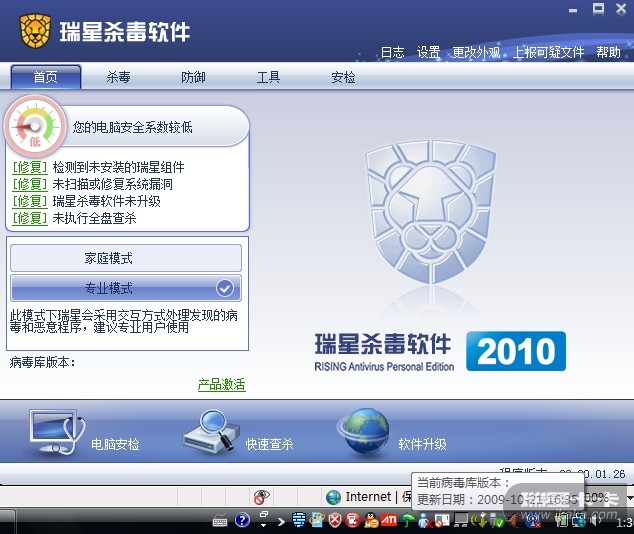The height and width of the screenshot is (534, 634).
Task: Click 修复 link for 未执行全盘查杀
Action: tap(30, 218)
